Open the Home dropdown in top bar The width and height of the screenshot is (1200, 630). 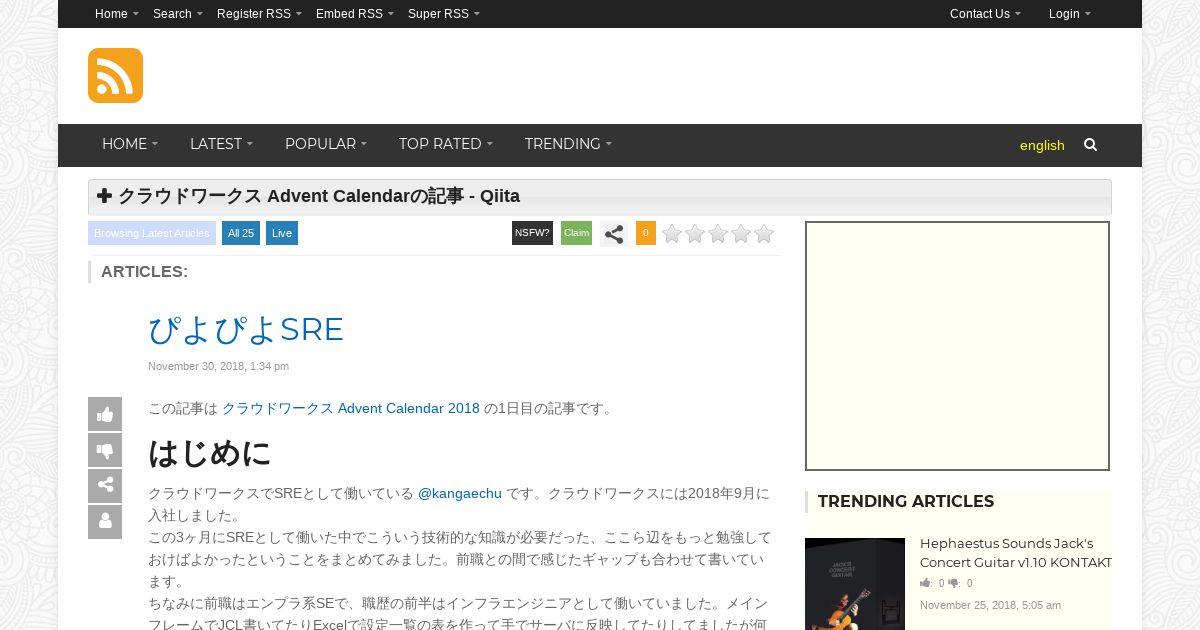[116, 14]
